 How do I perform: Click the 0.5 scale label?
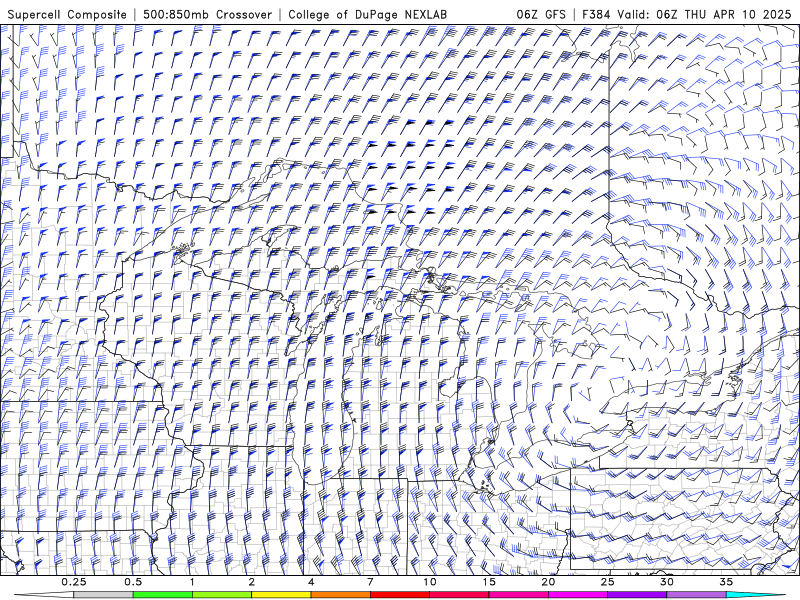coord(133,582)
